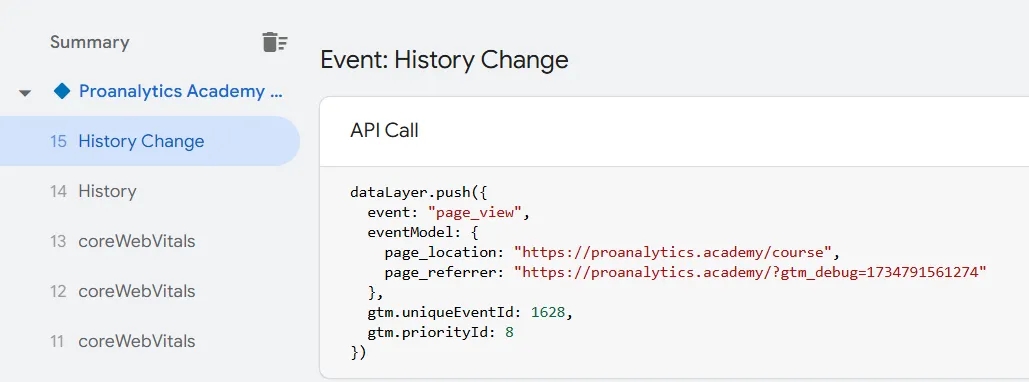Click the blue diamond container icon
Screen dimensions: 1029x382
click(62, 91)
